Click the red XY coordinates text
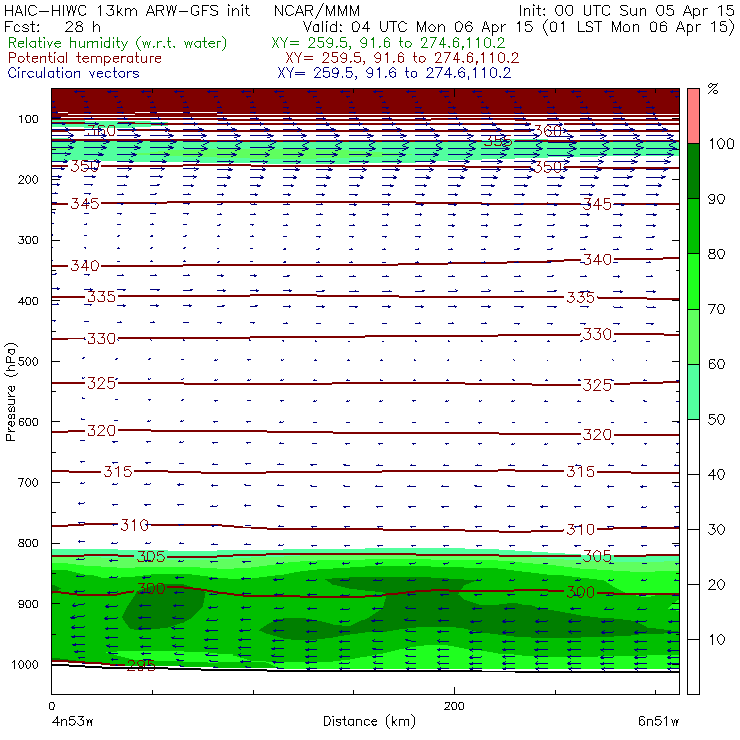740x740 pixels. tap(402, 58)
